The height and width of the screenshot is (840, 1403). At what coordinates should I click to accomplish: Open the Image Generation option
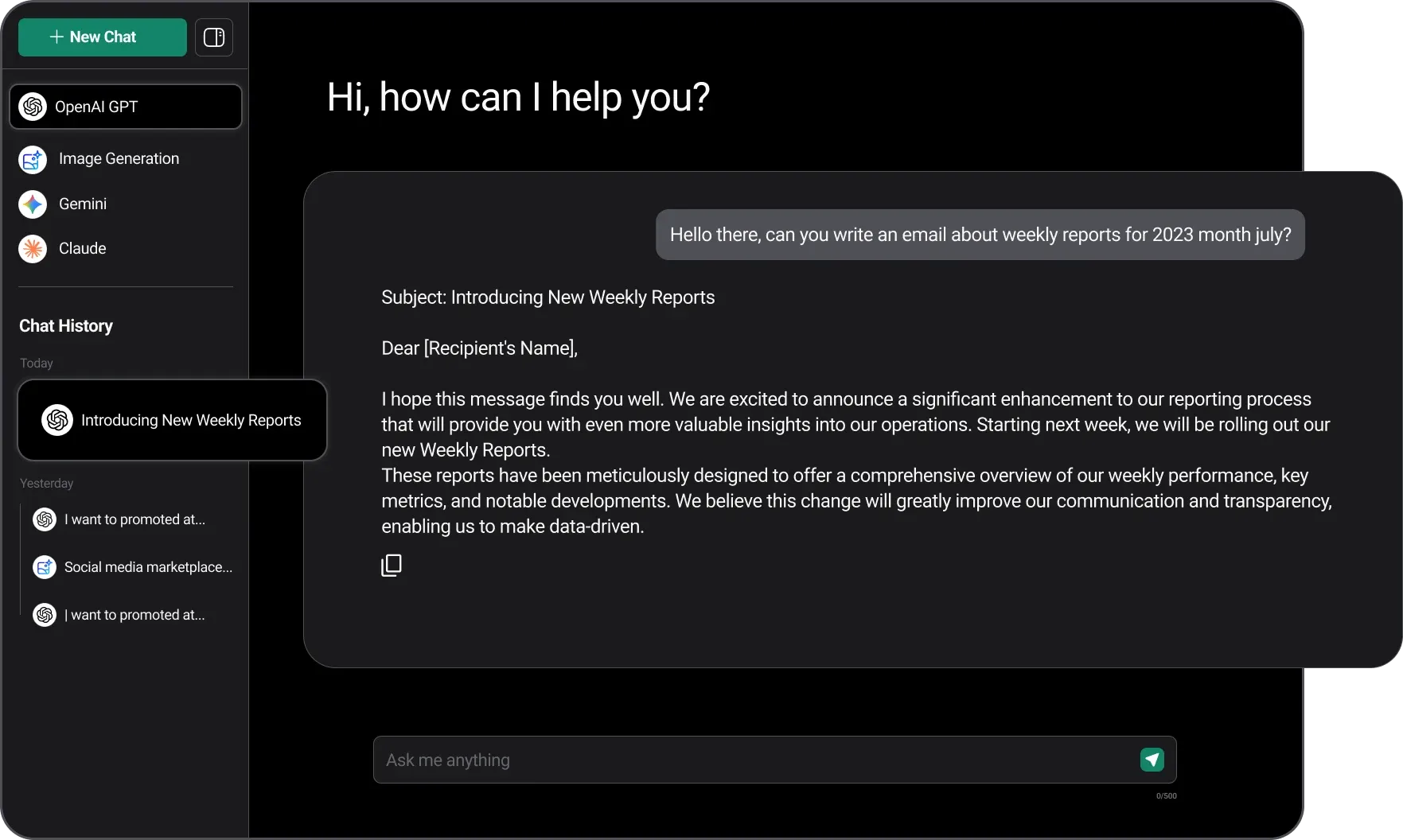pos(119,159)
